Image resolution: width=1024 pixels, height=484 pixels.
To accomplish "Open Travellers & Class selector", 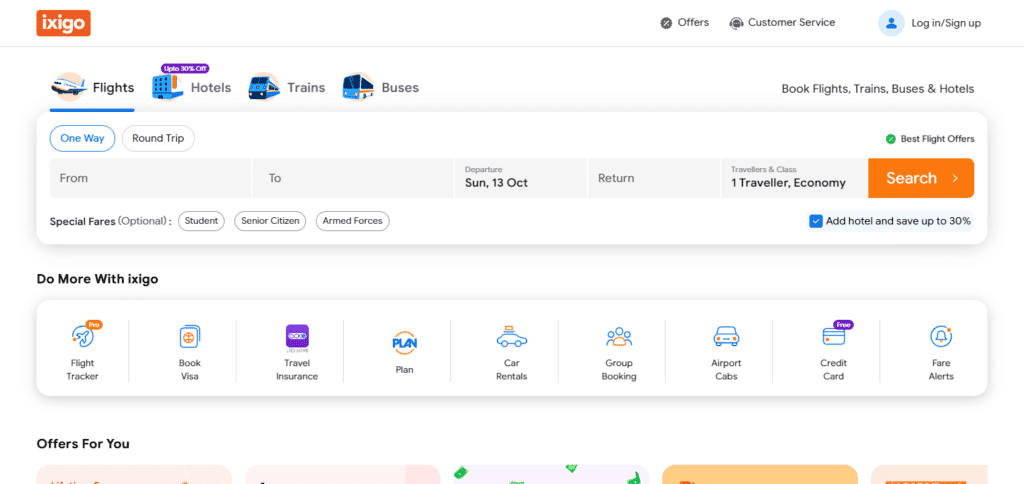I will click(794, 178).
